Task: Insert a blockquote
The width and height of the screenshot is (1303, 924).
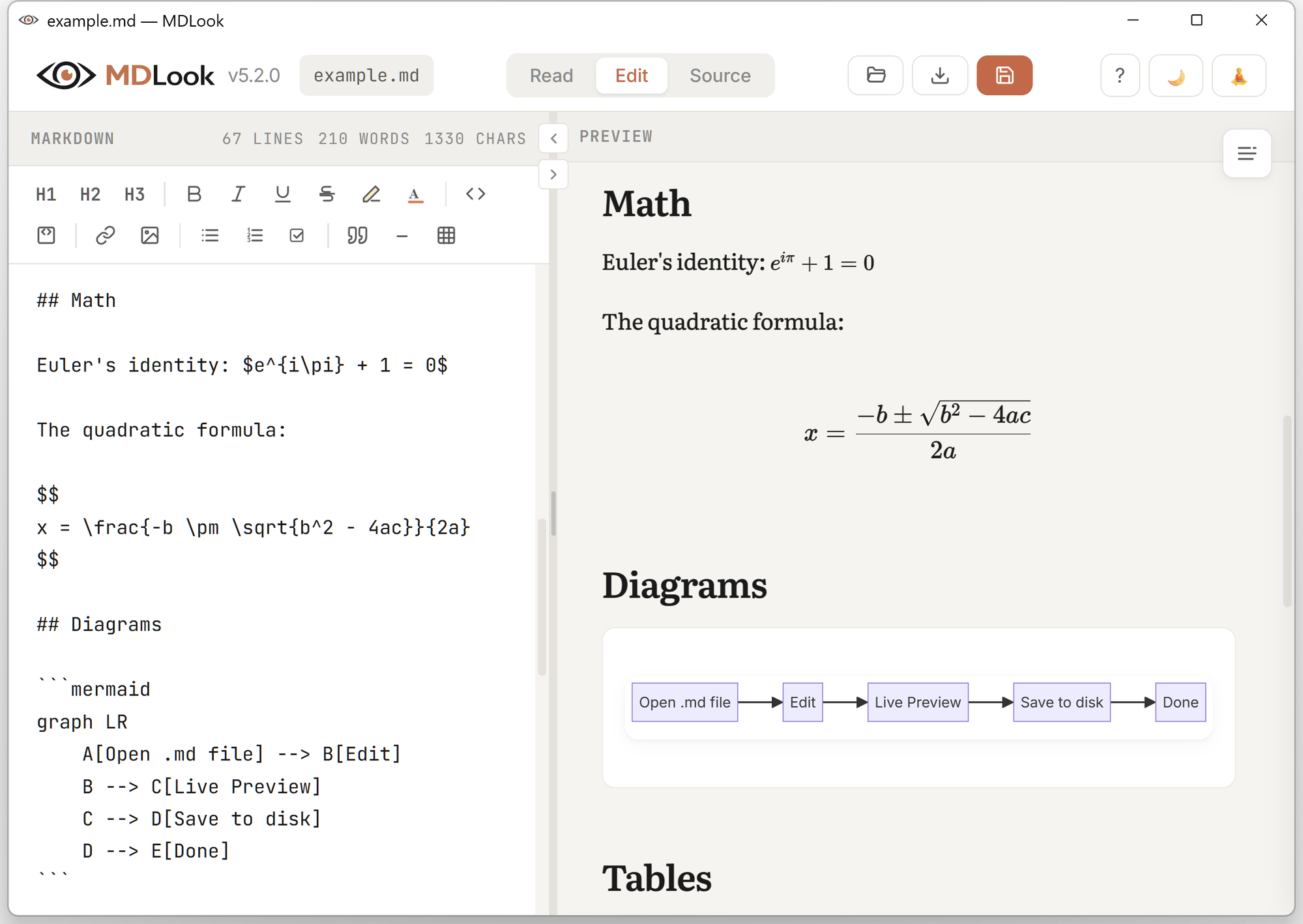Action: click(357, 235)
